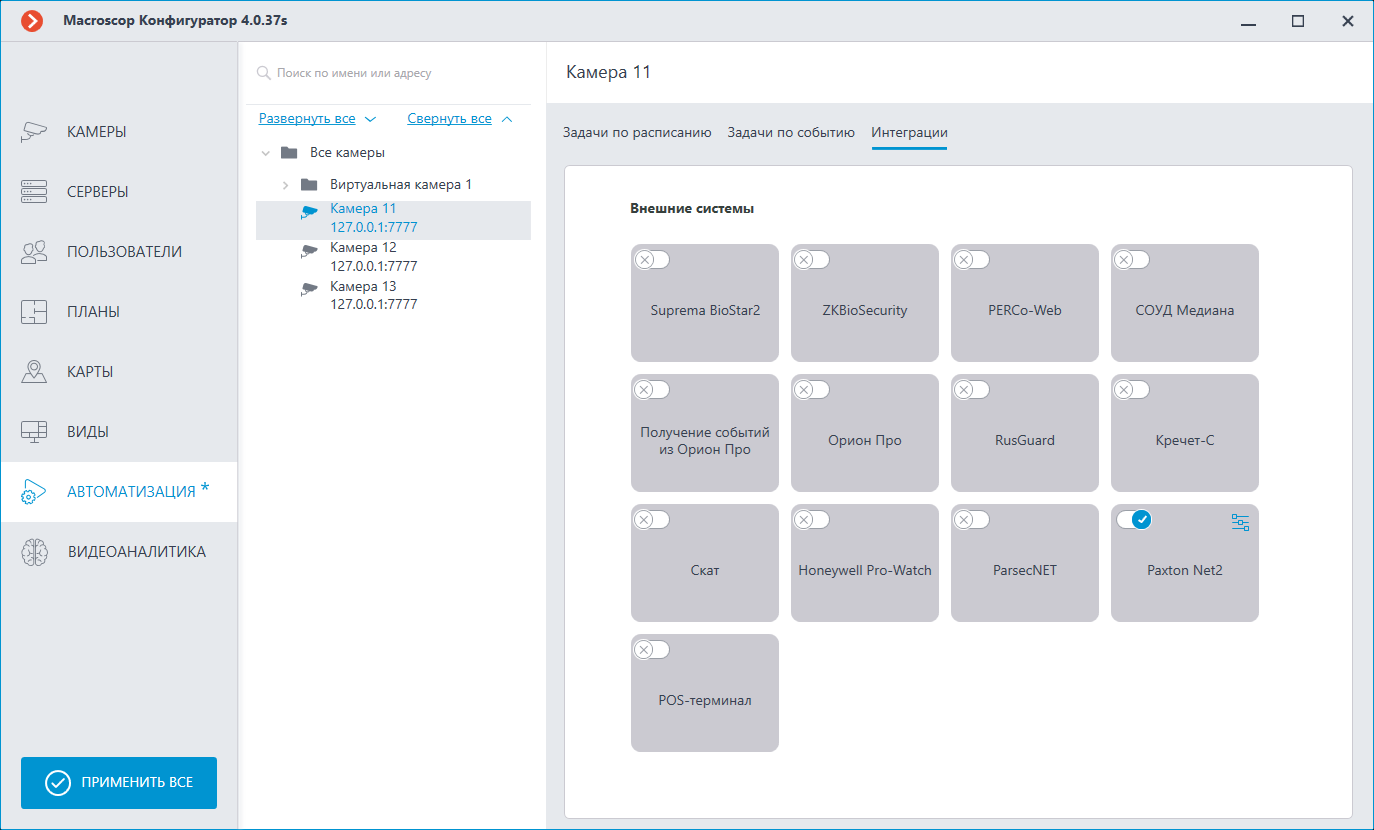1374x830 pixels.
Task: Disable the Paxton Net2 toggle
Action: point(1134,520)
